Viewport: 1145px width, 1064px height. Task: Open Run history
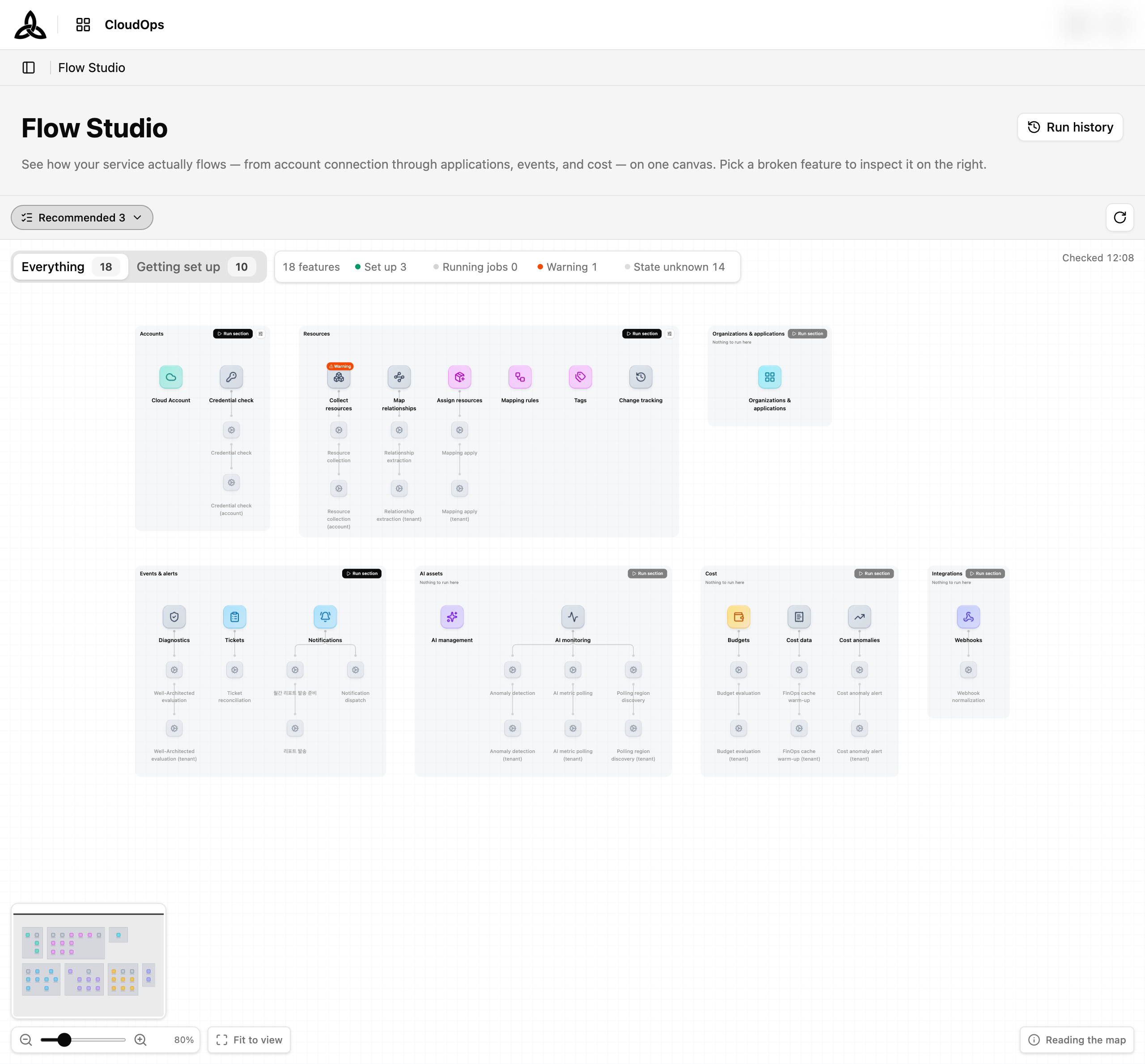coord(1070,127)
